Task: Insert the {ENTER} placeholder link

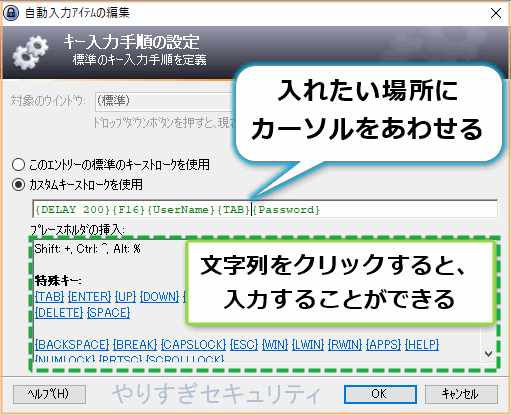Action: [89, 296]
